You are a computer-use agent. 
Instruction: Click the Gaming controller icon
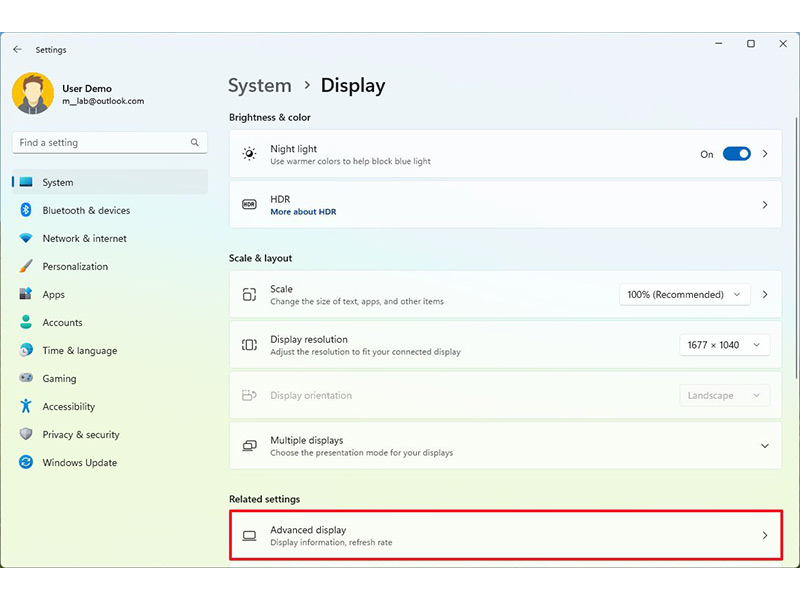pos(26,378)
